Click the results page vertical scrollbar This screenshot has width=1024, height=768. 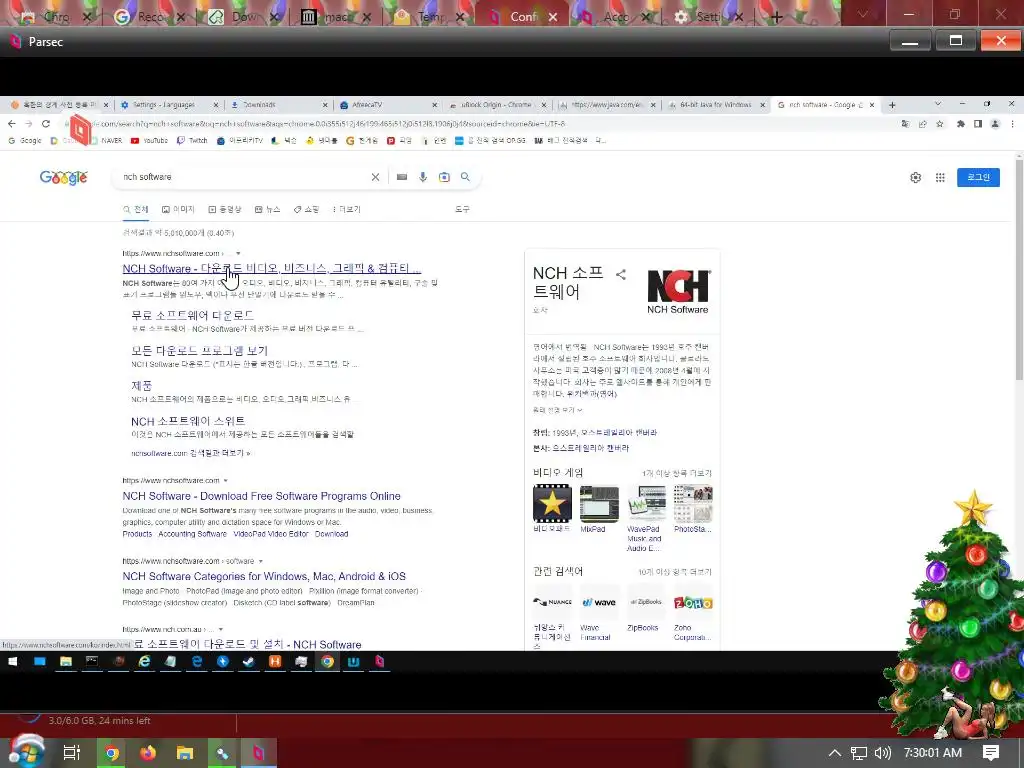click(1019, 268)
